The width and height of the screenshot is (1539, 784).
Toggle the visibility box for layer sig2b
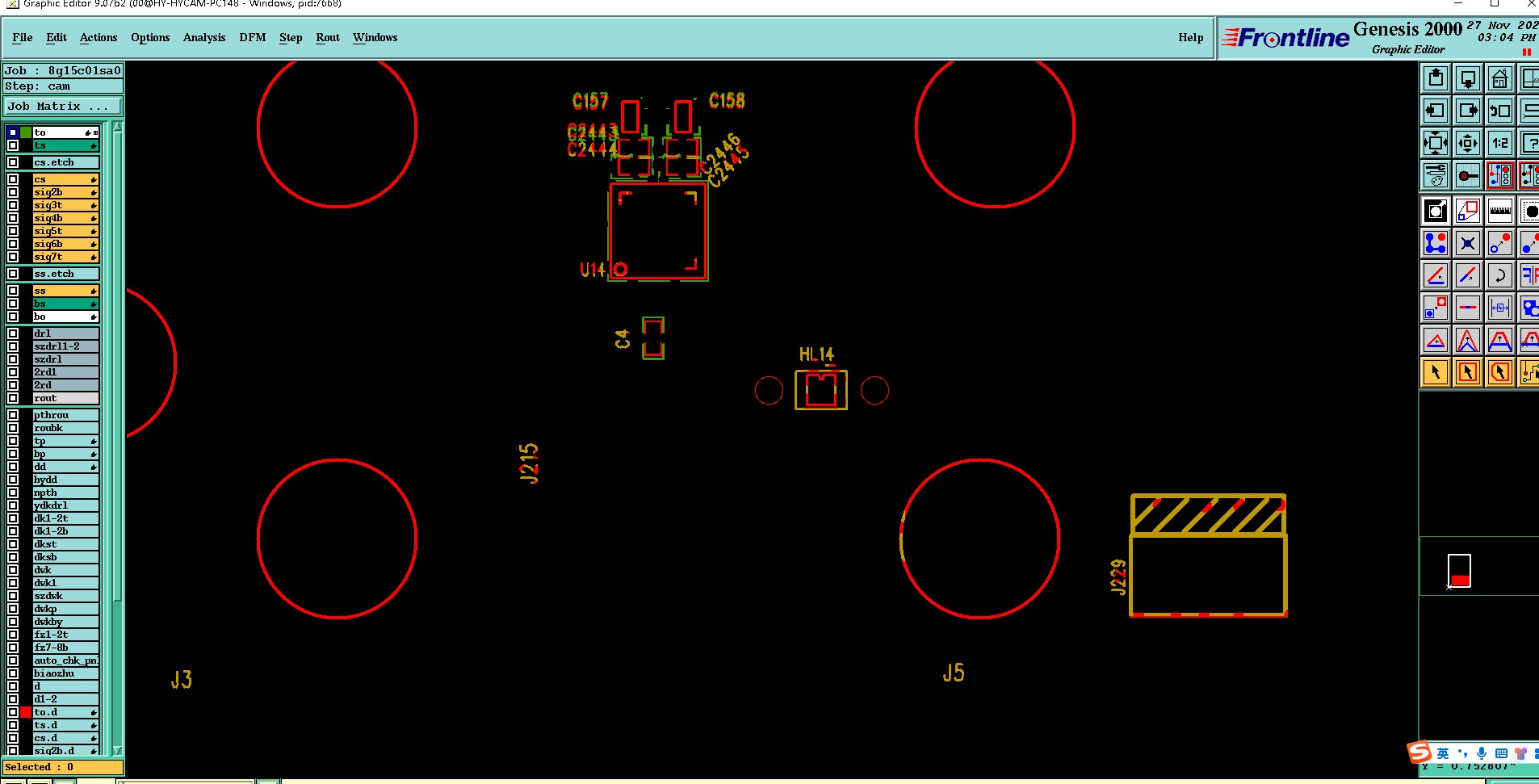(x=13, y=192)
